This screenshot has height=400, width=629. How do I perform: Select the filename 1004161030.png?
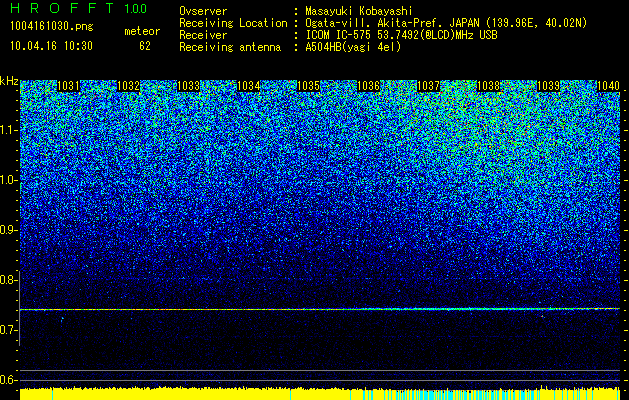52,26
